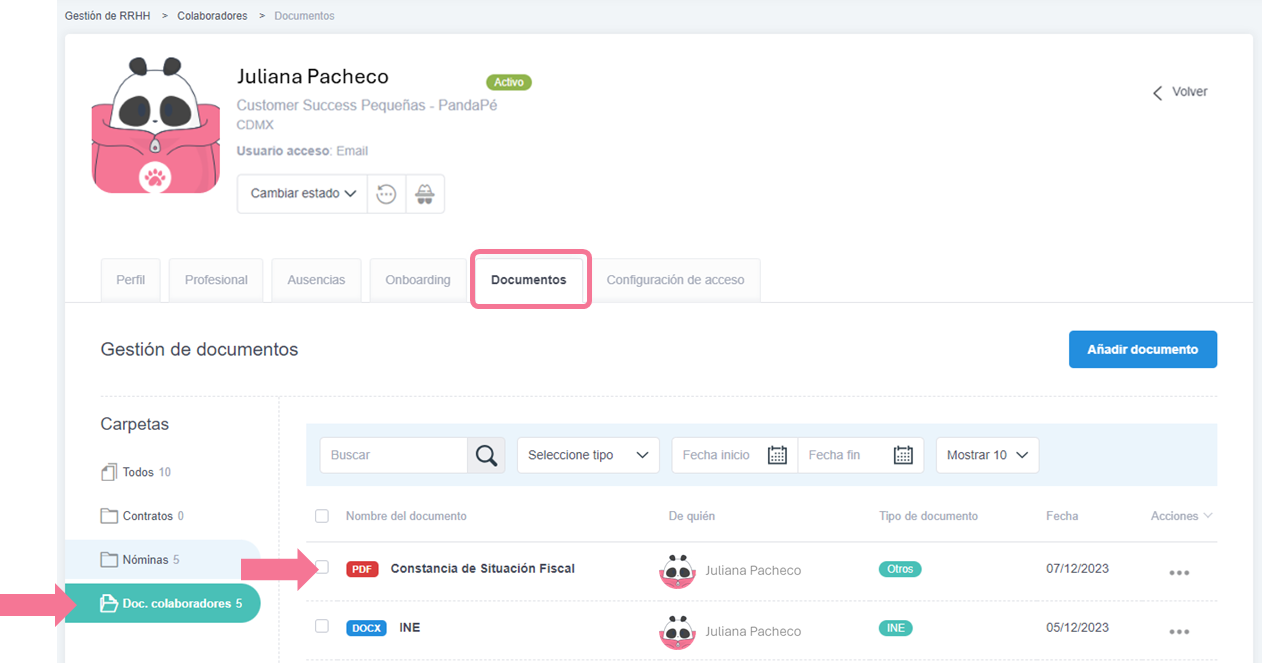This screenshot has width=1262, height=663.
Task: Open the Seleccione tipo dropdown
Action: (588, 455)
